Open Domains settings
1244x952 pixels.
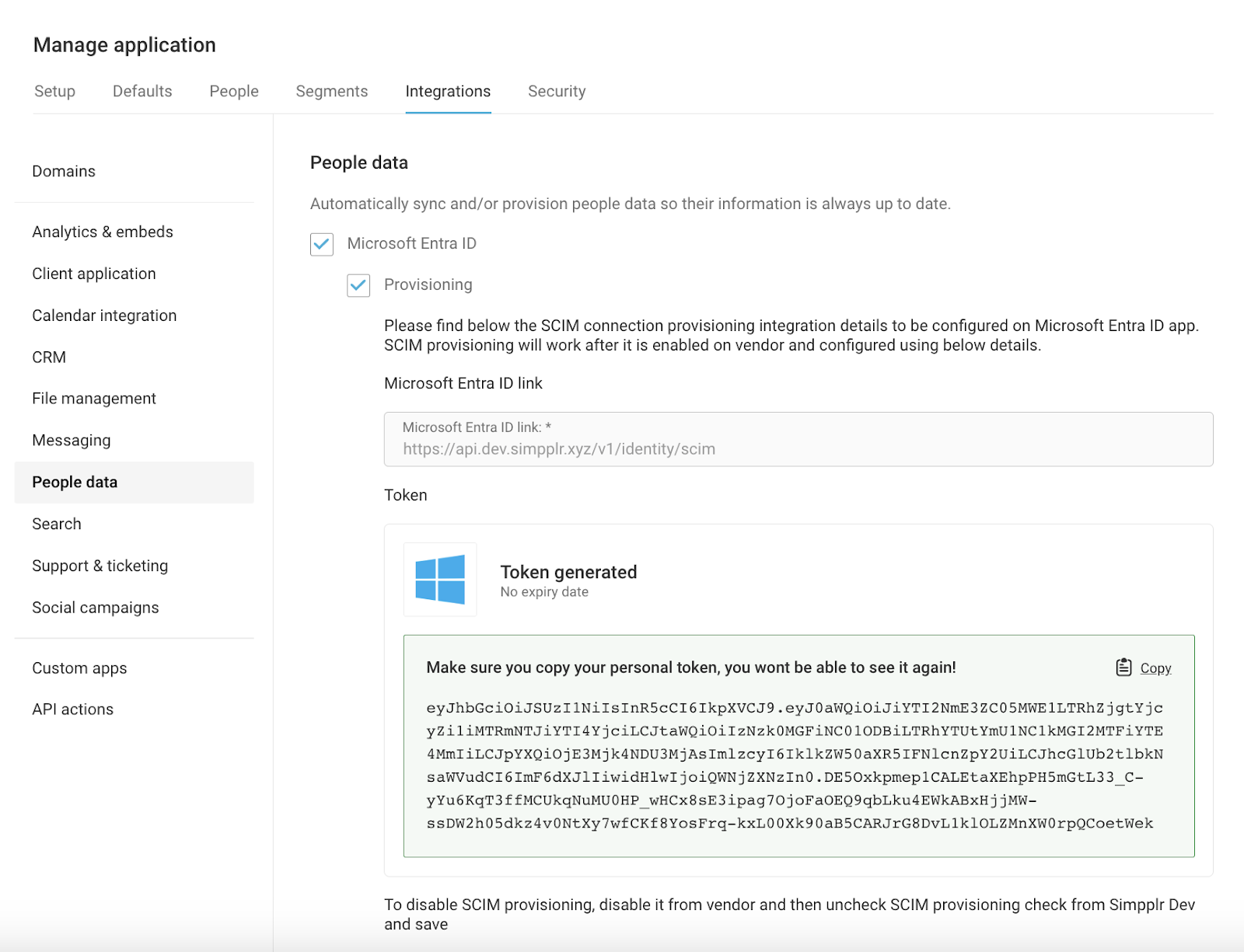tap(64, 171)
